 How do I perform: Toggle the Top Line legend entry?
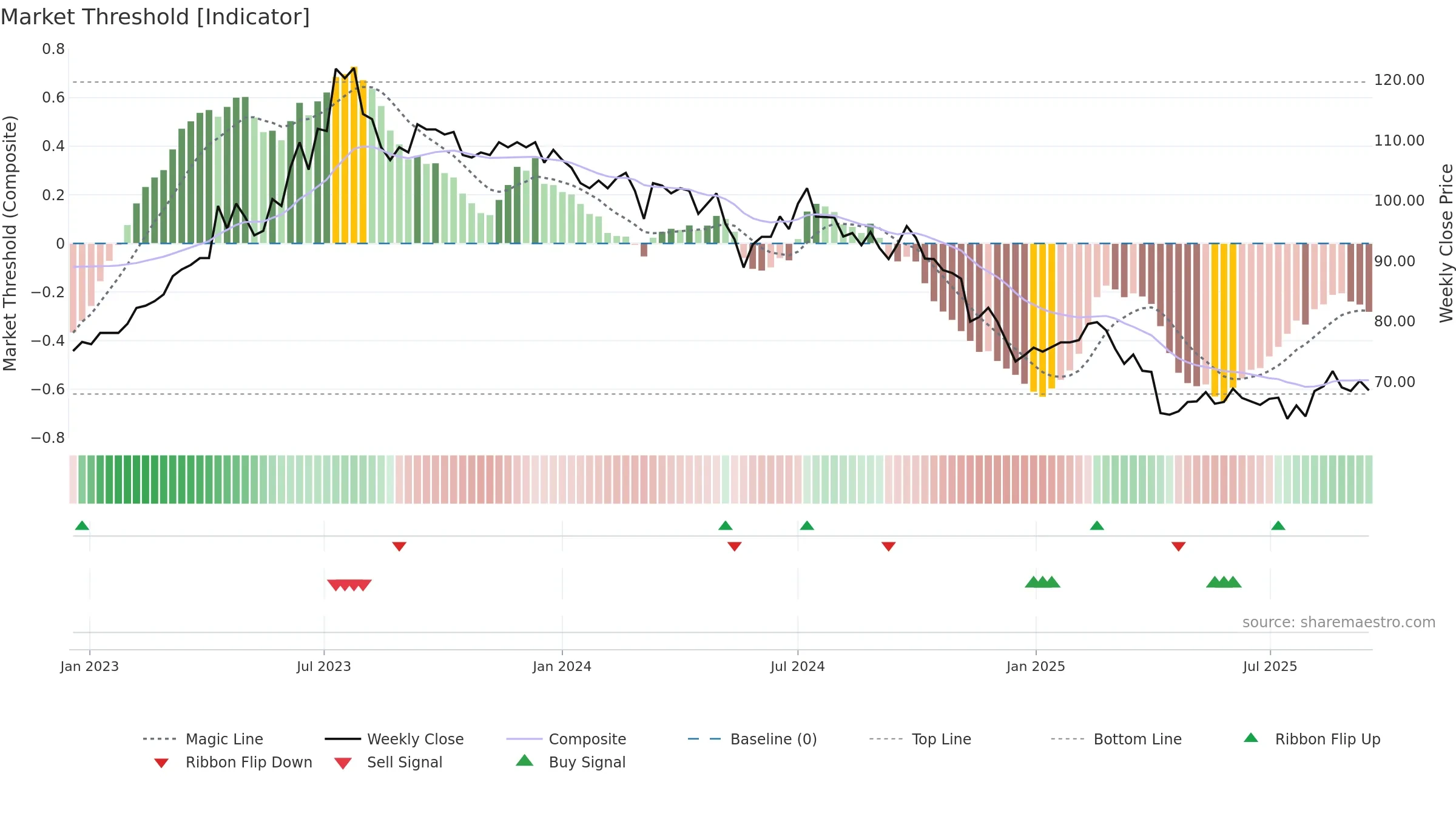pos(920,739)
